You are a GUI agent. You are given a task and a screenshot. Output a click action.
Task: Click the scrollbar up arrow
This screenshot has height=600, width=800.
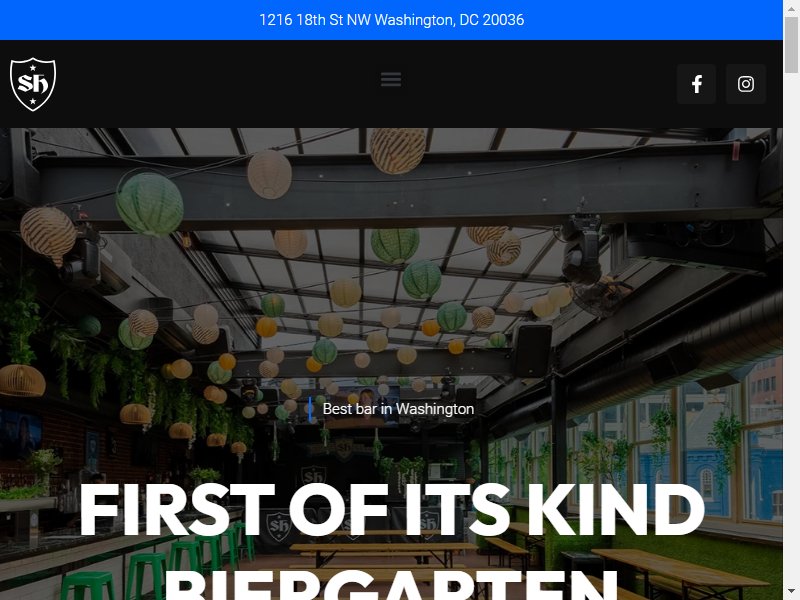point(791,8)
